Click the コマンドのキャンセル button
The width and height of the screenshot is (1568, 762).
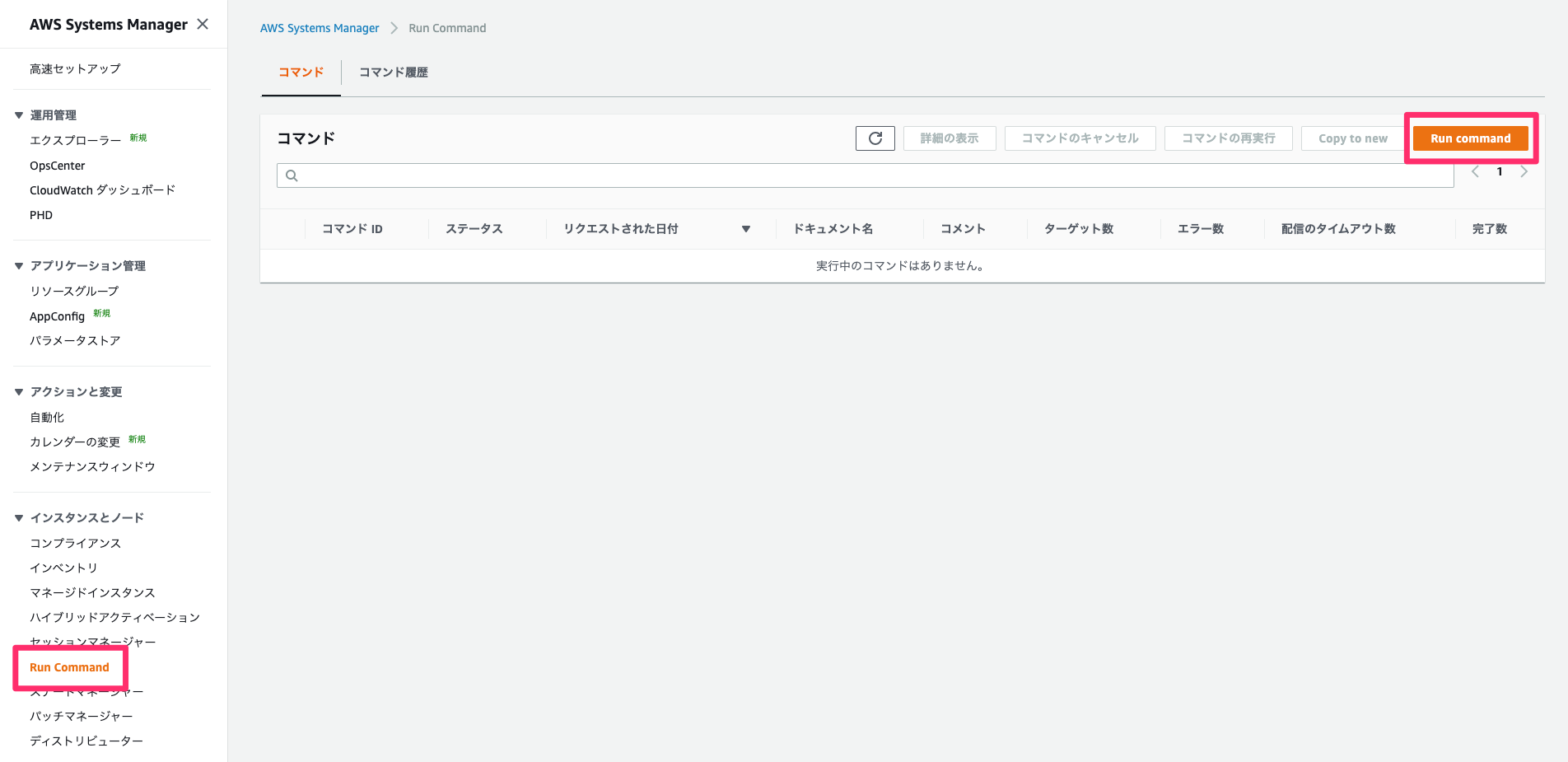(x=1080, y=138)
